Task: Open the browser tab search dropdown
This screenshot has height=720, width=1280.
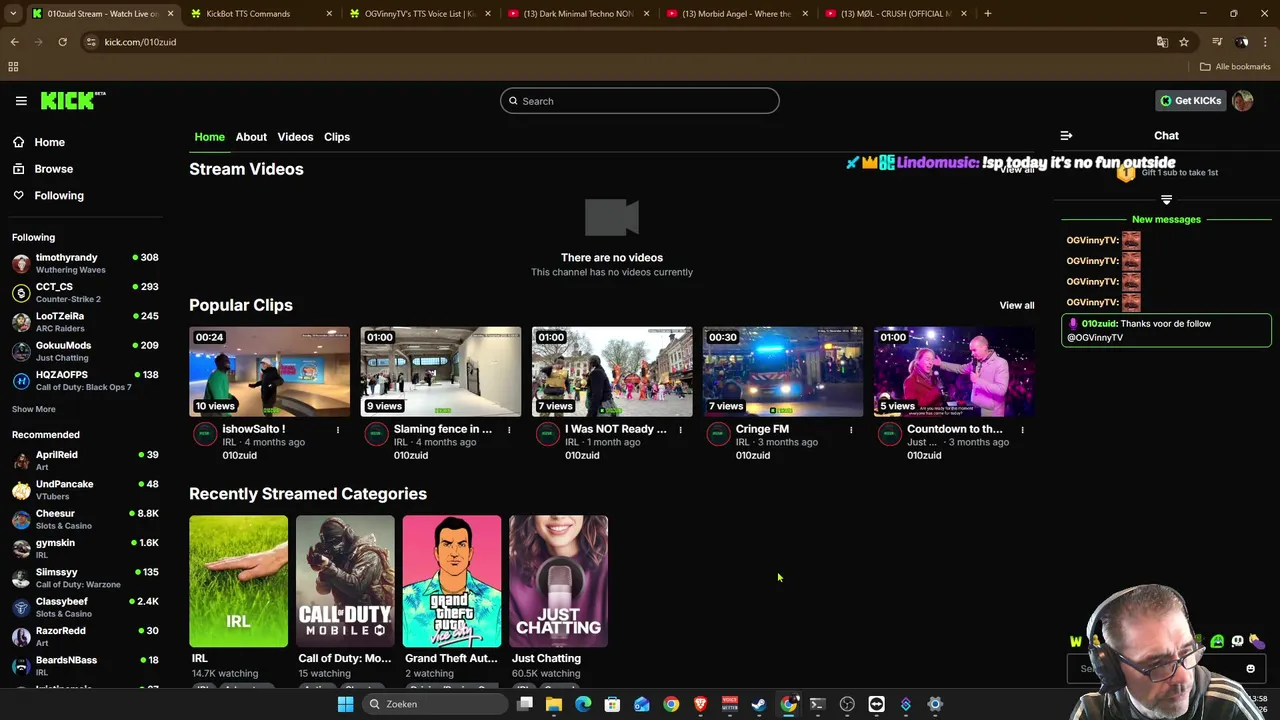Action: [13, 14]
